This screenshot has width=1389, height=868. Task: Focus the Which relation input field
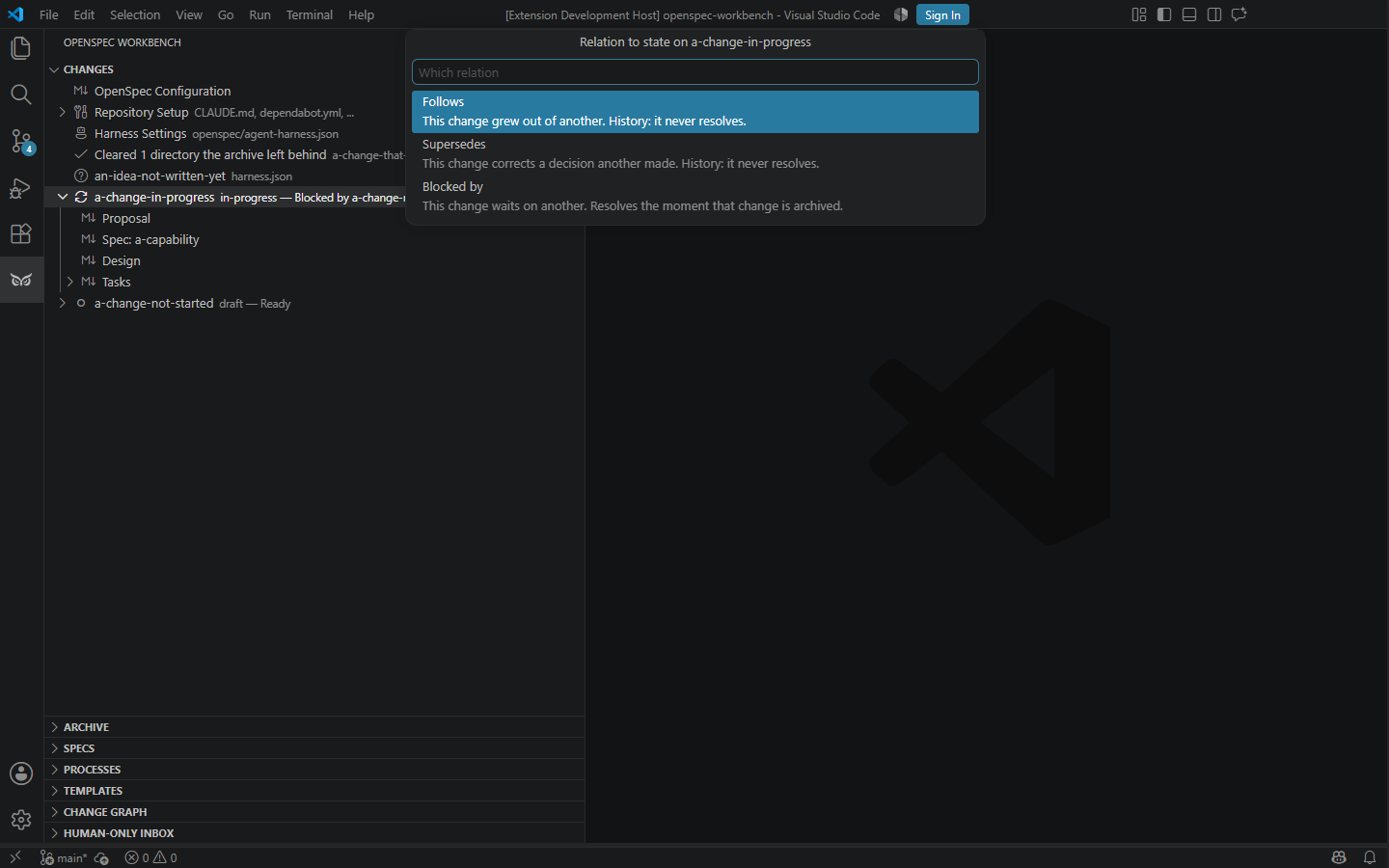(x=695, y=72)
